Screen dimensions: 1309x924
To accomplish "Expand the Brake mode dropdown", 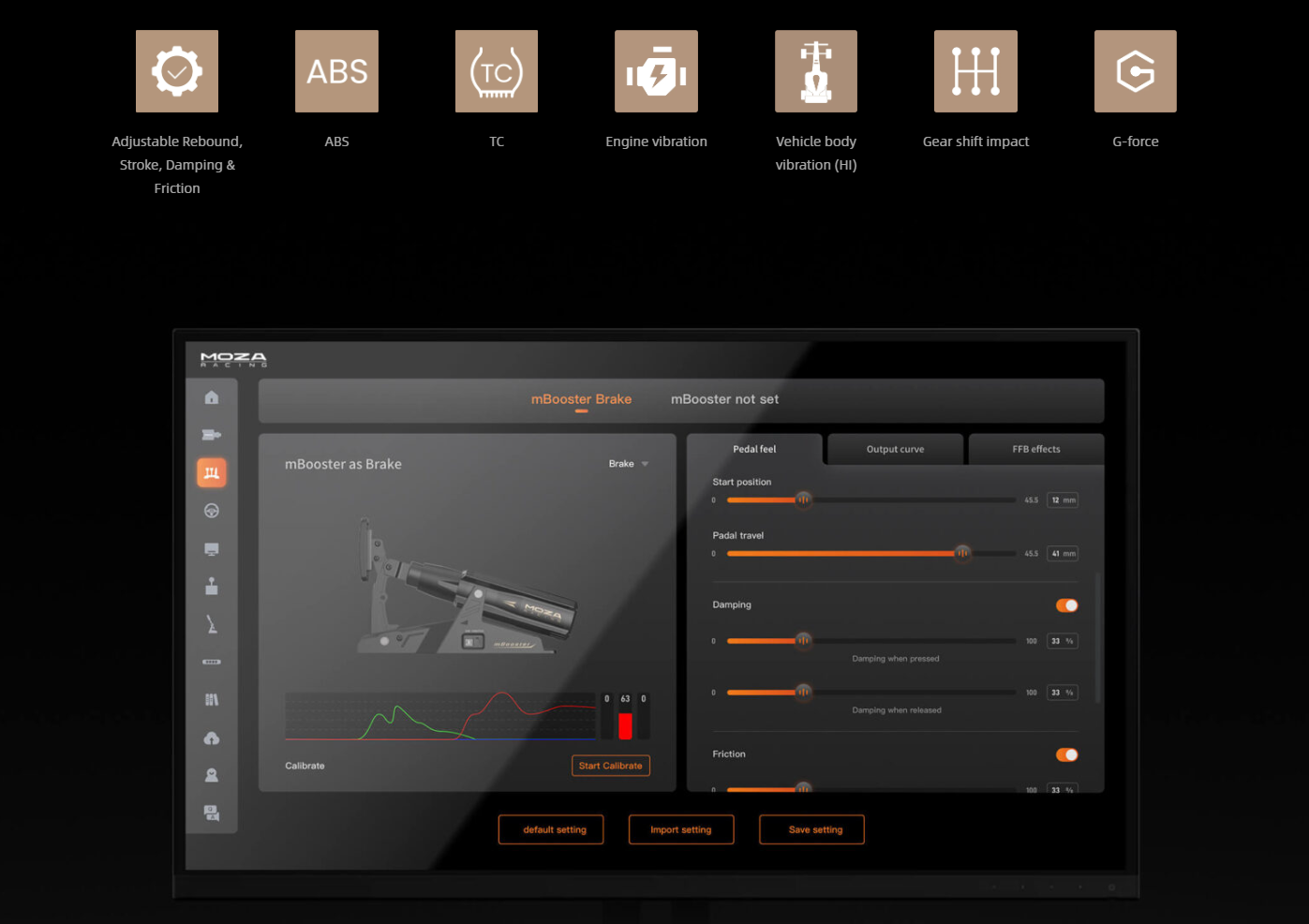I will [629, 464].
